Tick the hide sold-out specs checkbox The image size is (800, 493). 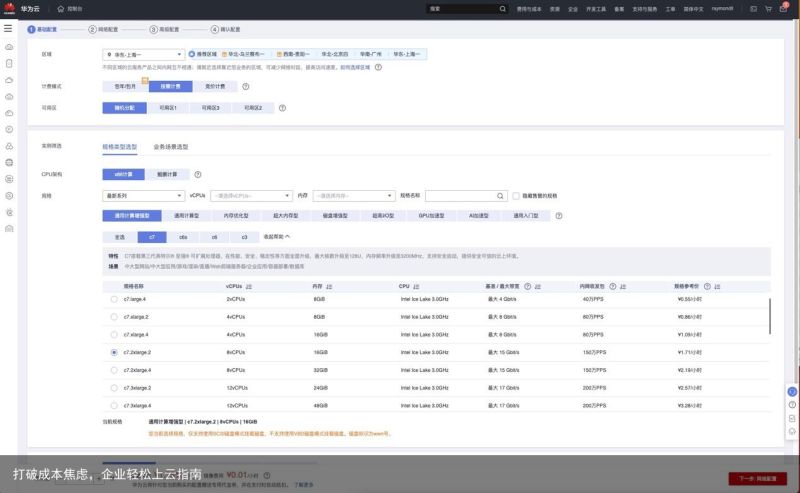516,196
